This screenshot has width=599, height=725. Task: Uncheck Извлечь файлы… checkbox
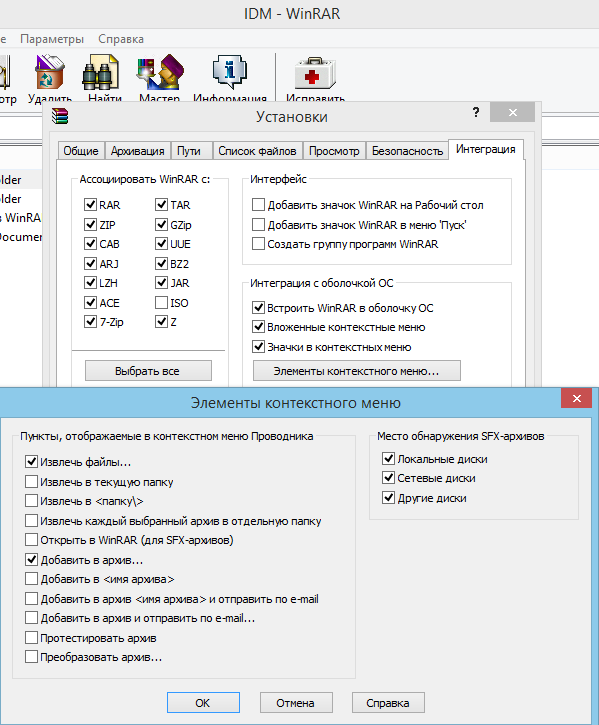pyautogui.click(x=31, y=461)
